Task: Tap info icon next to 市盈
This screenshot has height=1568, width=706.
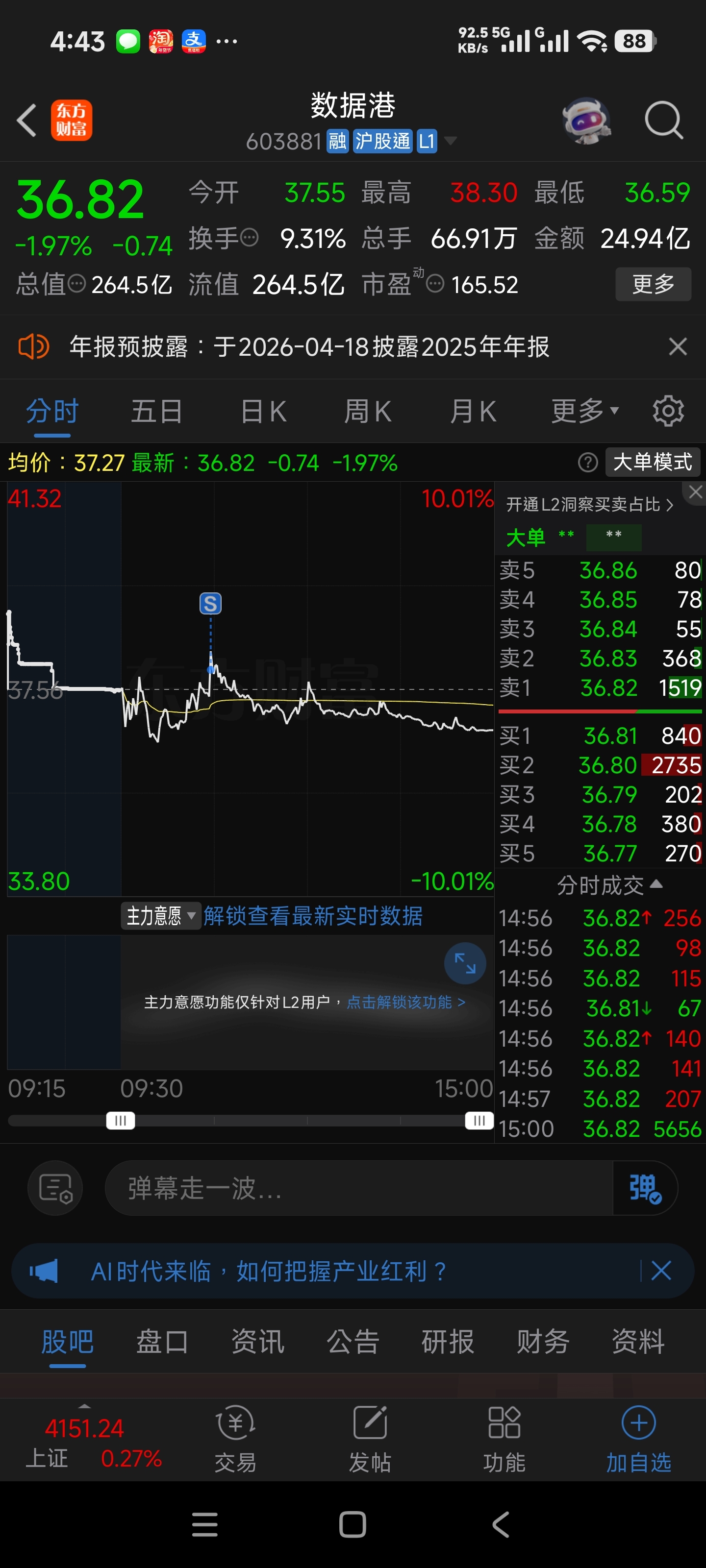Action: [435, 284]
